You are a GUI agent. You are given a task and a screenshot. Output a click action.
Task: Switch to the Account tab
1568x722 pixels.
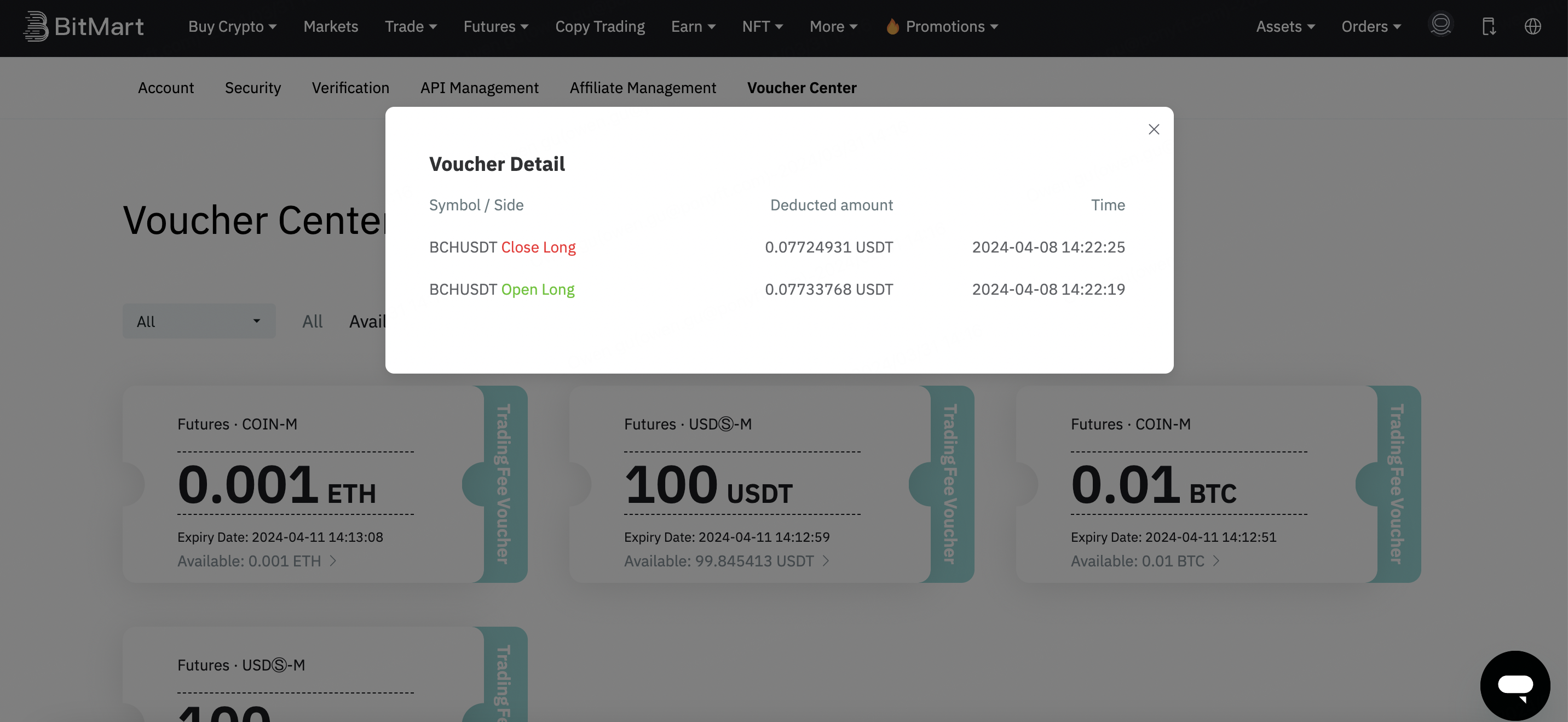[x=165, y=88]
